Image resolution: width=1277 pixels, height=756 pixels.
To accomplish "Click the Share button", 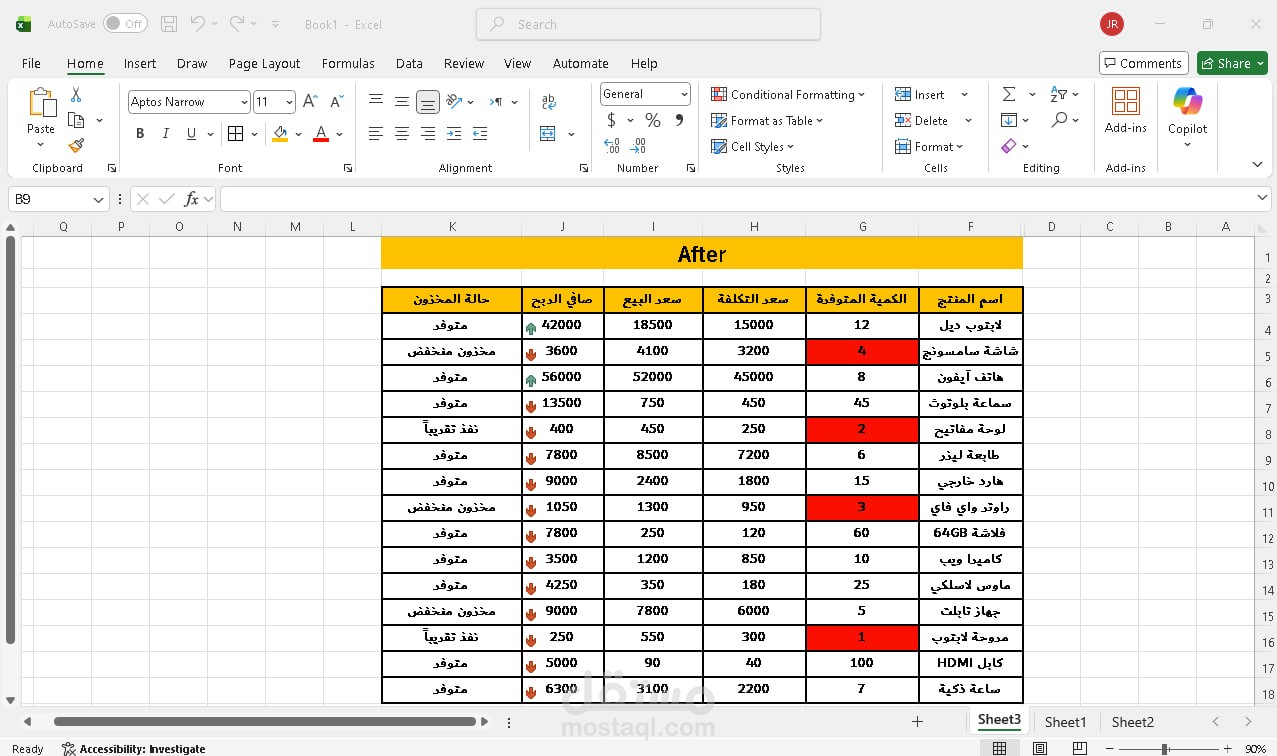I will click(1232, 63).
